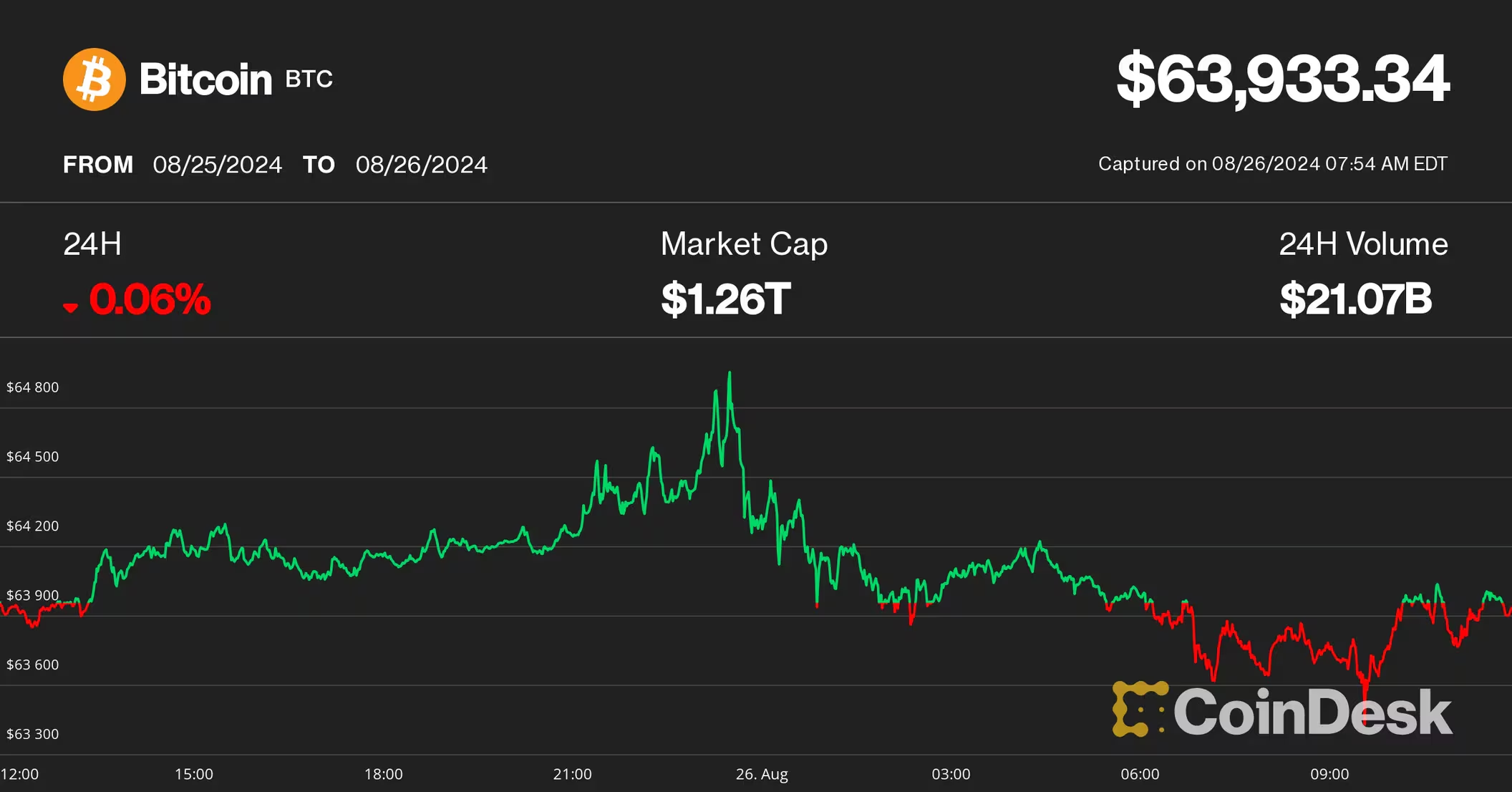Image resolution: width=1512 pixels, height=792 pixels.
Task: Click the $1.26T market cap value
Action: pos(725,299)
